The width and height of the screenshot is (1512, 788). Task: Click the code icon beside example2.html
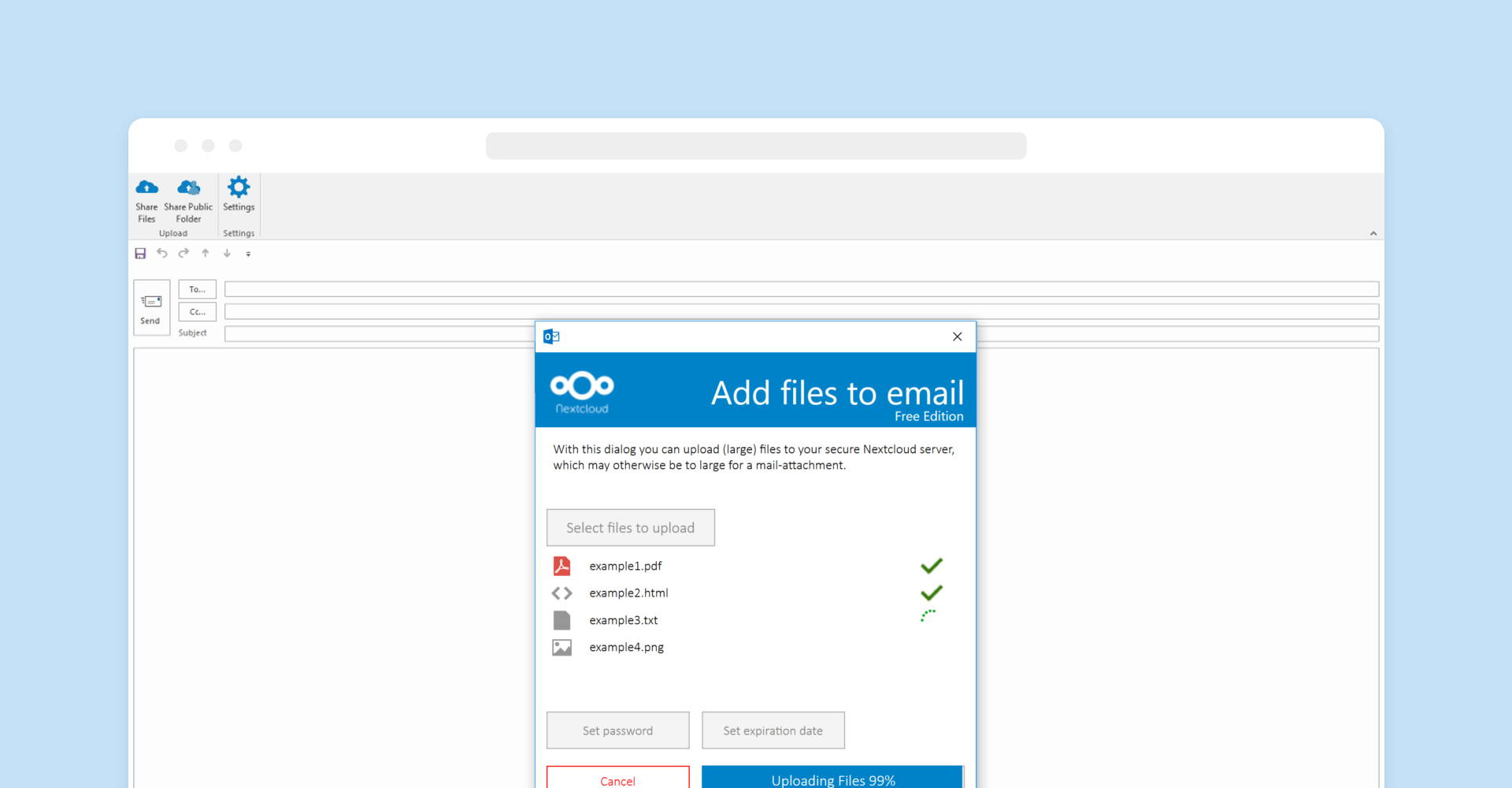pyautogui.click(x=561, y=593)
